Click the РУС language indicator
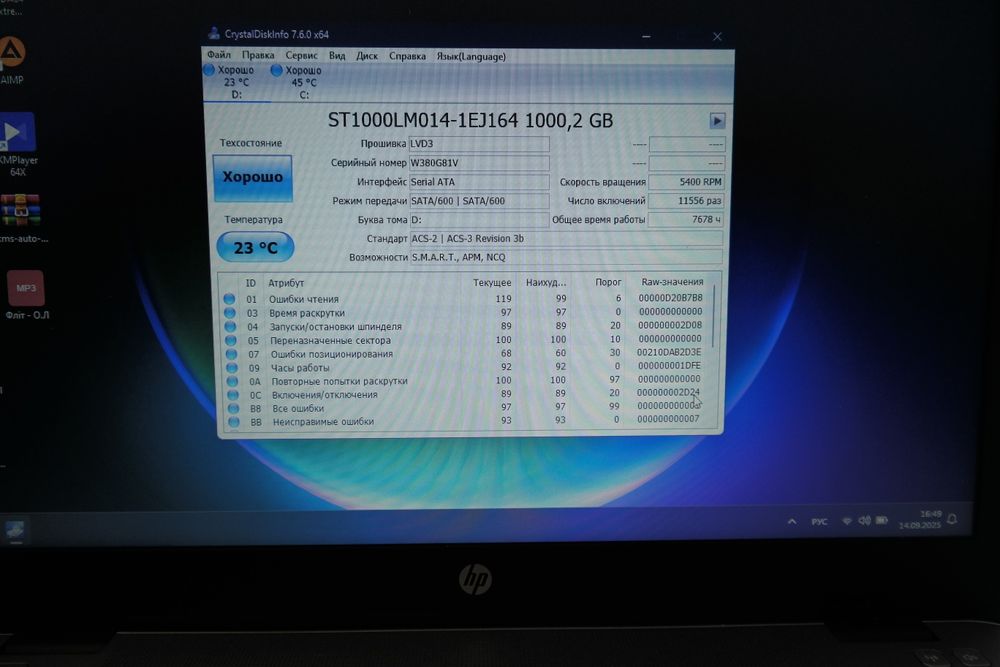The image size is (1000, 667). point(820,522)
